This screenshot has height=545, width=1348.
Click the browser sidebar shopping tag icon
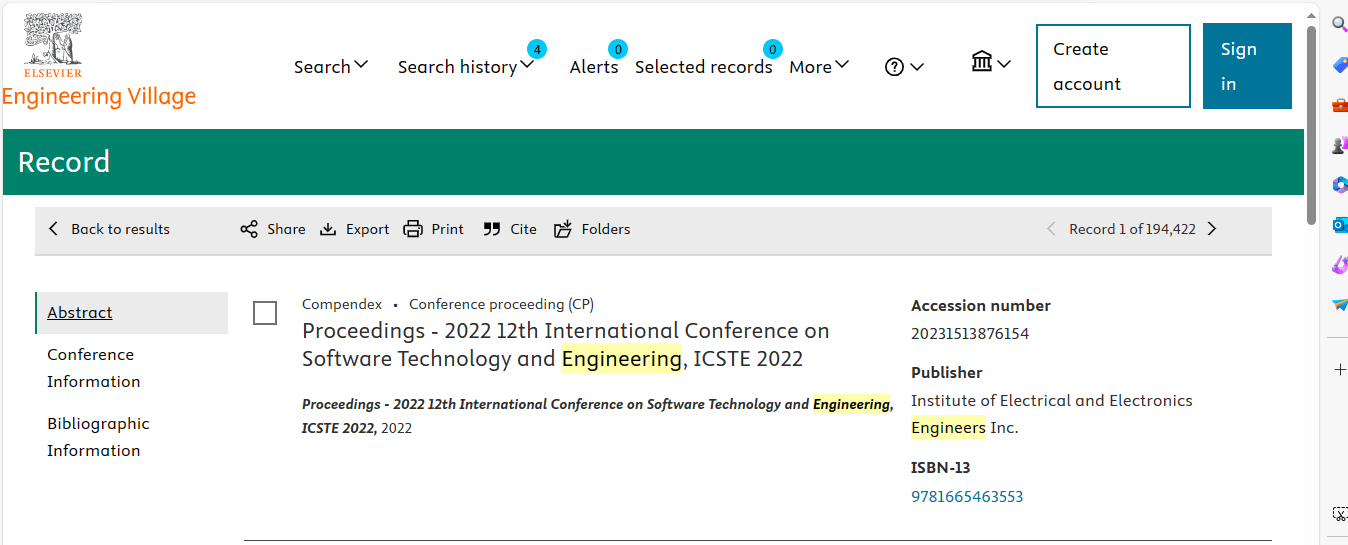pos(1340,64)
